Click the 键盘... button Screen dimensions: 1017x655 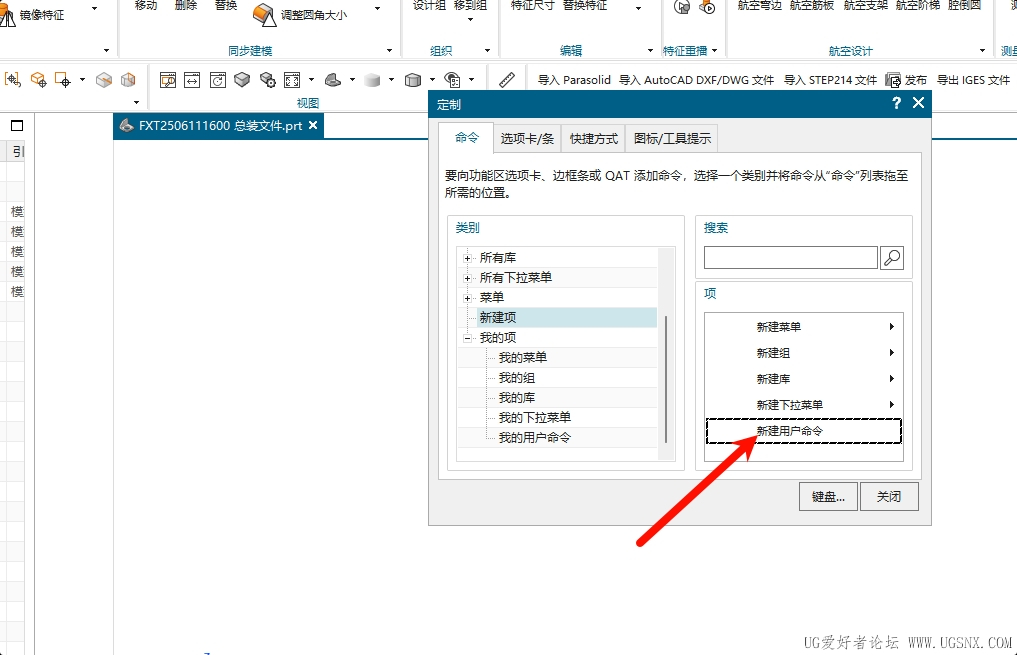[828, 497]
